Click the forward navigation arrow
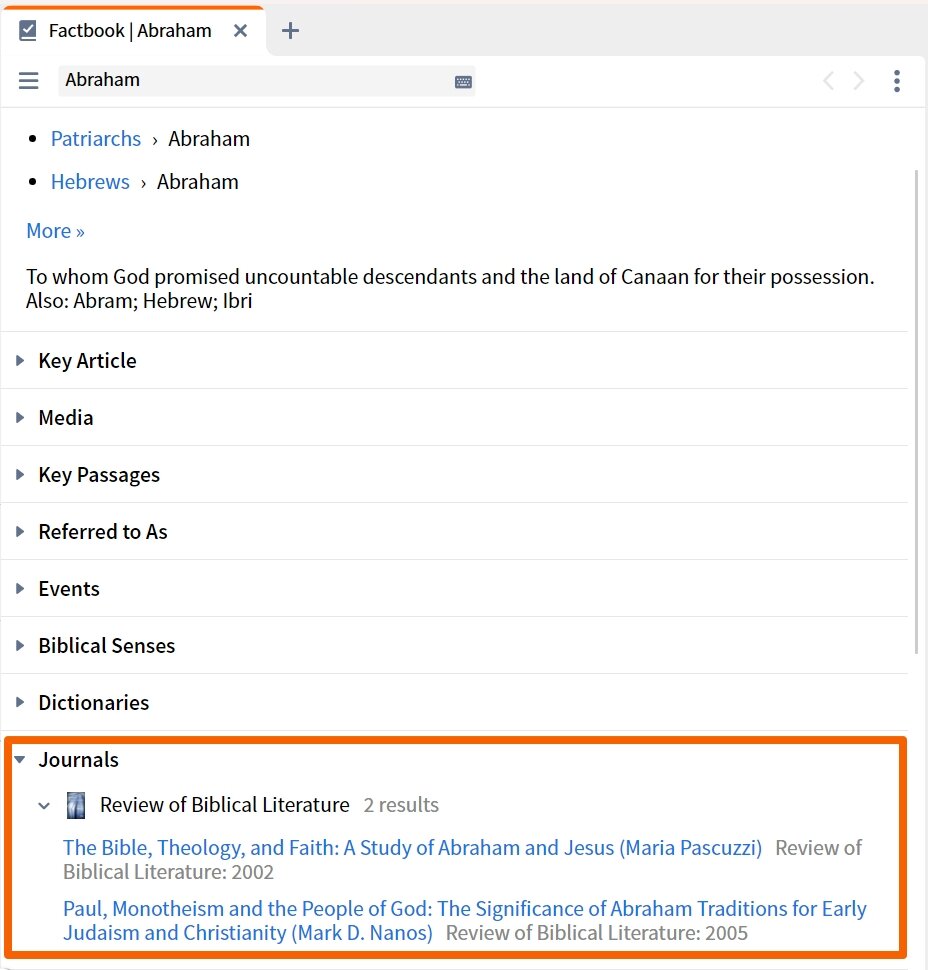Viewport: 928px width, 970px height. (x=858, y=81)
